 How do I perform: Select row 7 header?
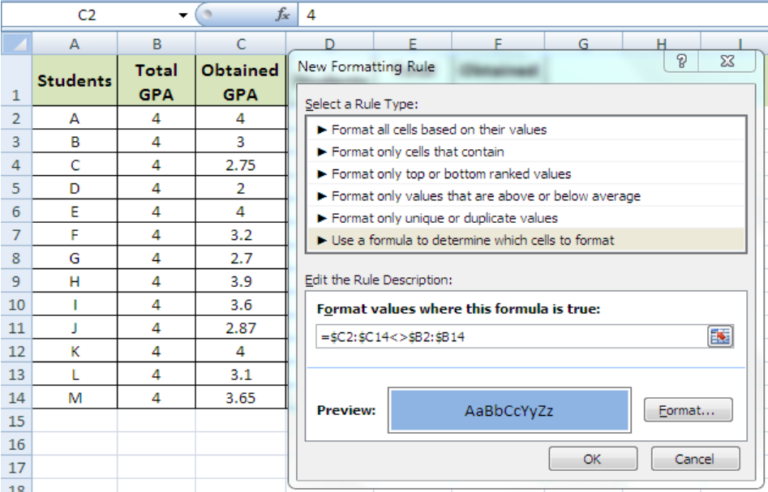16,236
